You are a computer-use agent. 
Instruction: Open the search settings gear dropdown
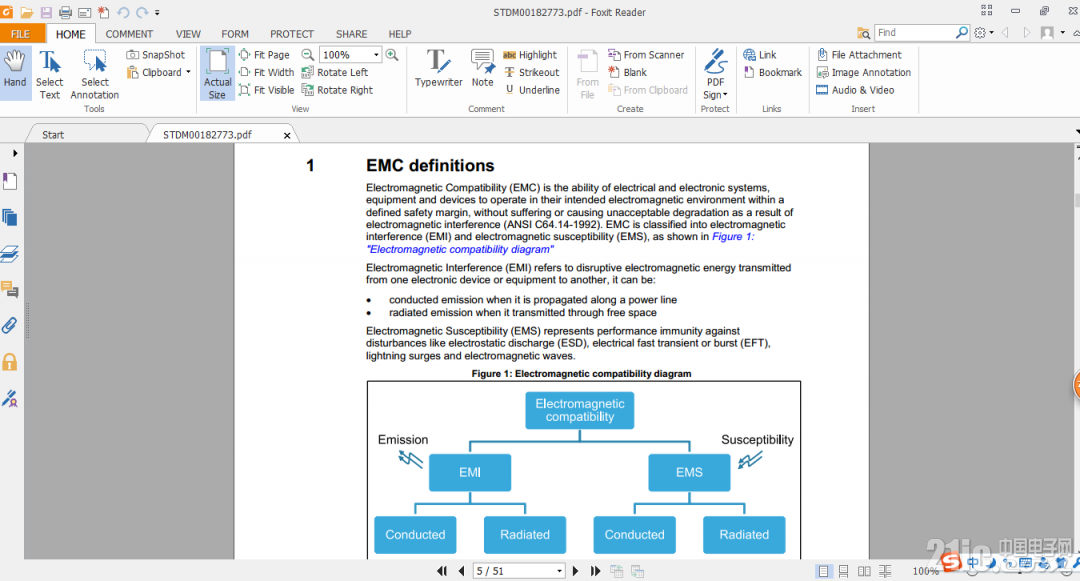coord(984,32)
